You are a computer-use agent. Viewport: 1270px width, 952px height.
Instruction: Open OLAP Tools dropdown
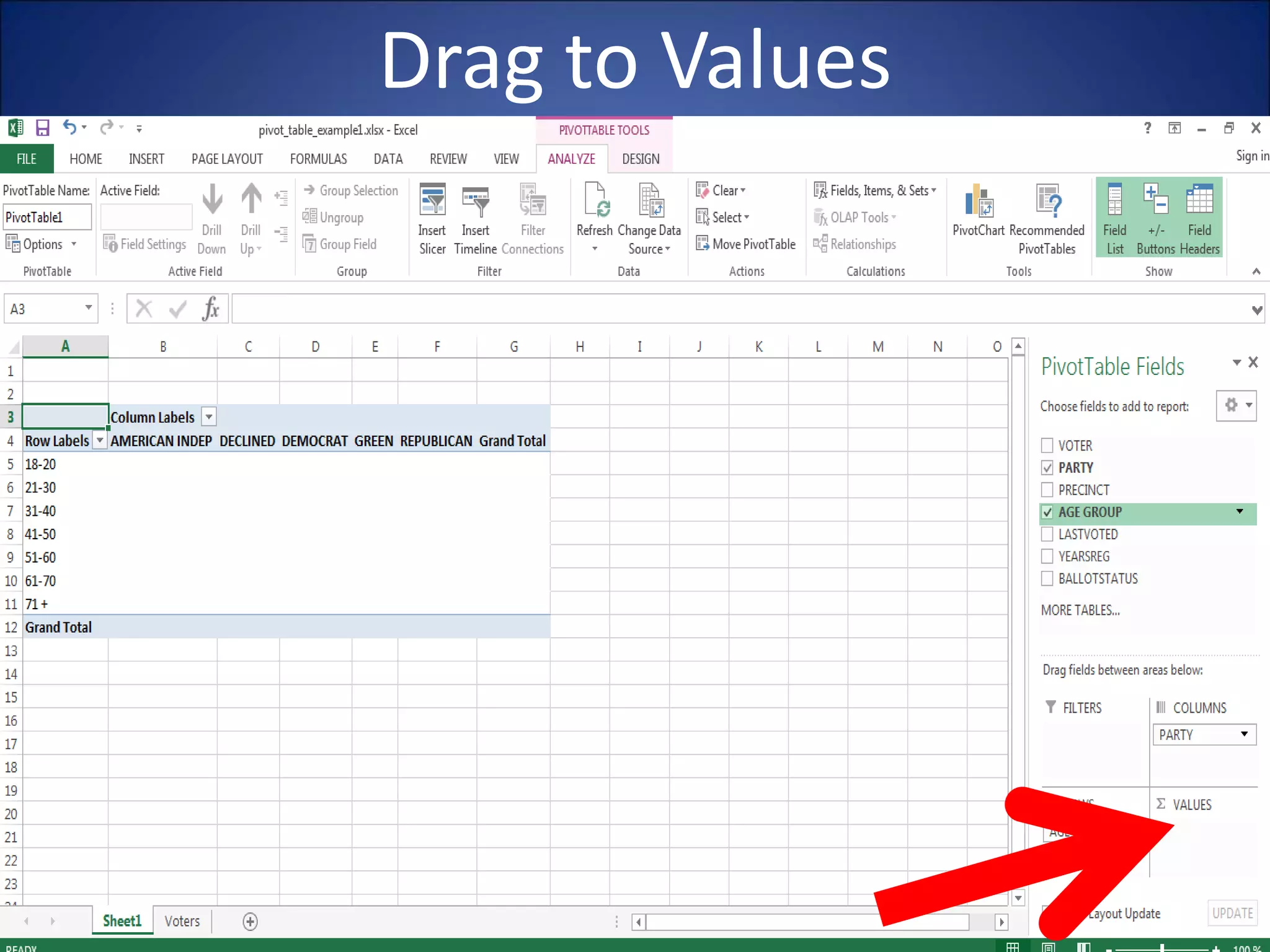pos(856,218)
